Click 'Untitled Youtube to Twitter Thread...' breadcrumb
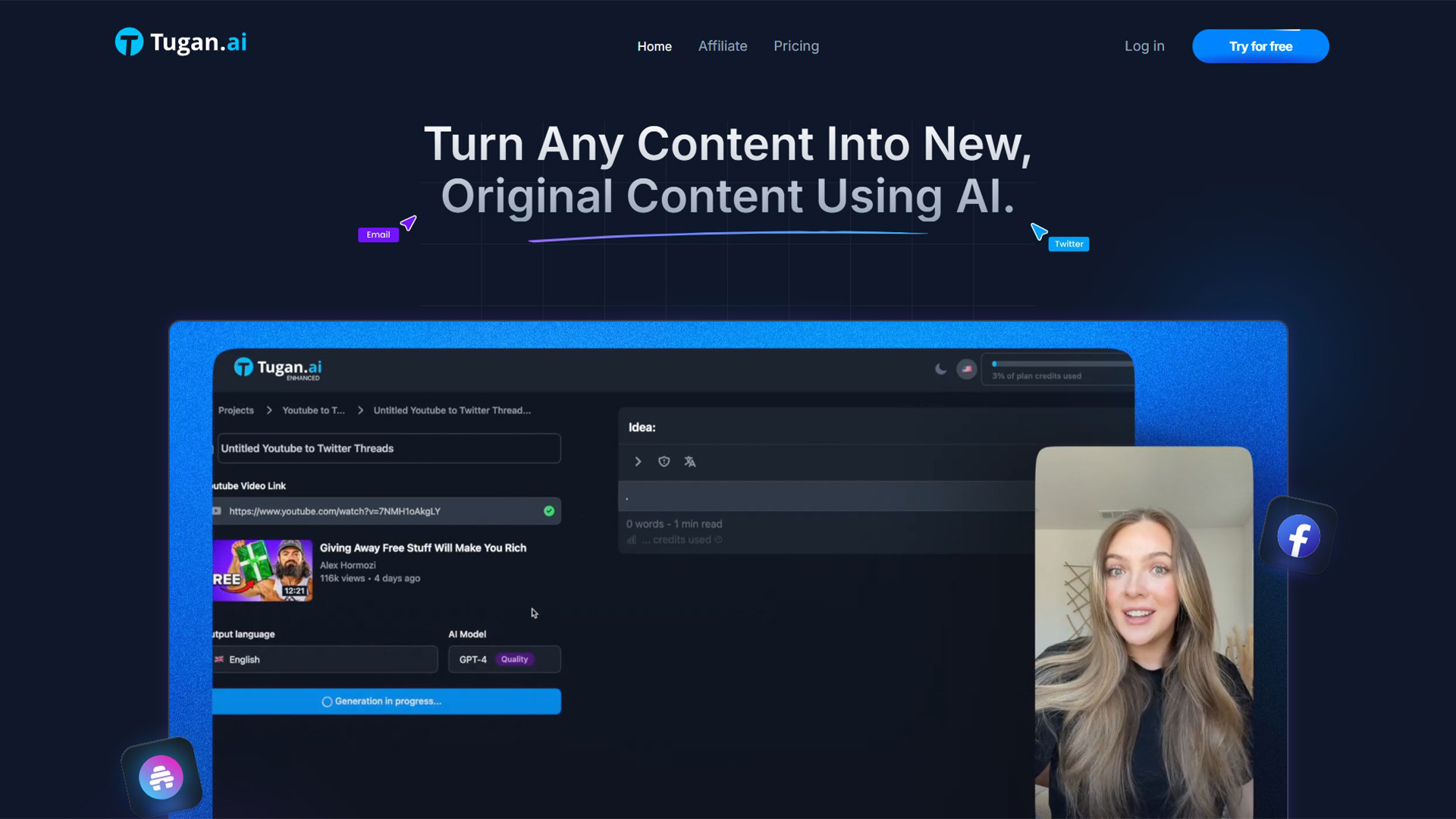 click(x=452, y=410)
